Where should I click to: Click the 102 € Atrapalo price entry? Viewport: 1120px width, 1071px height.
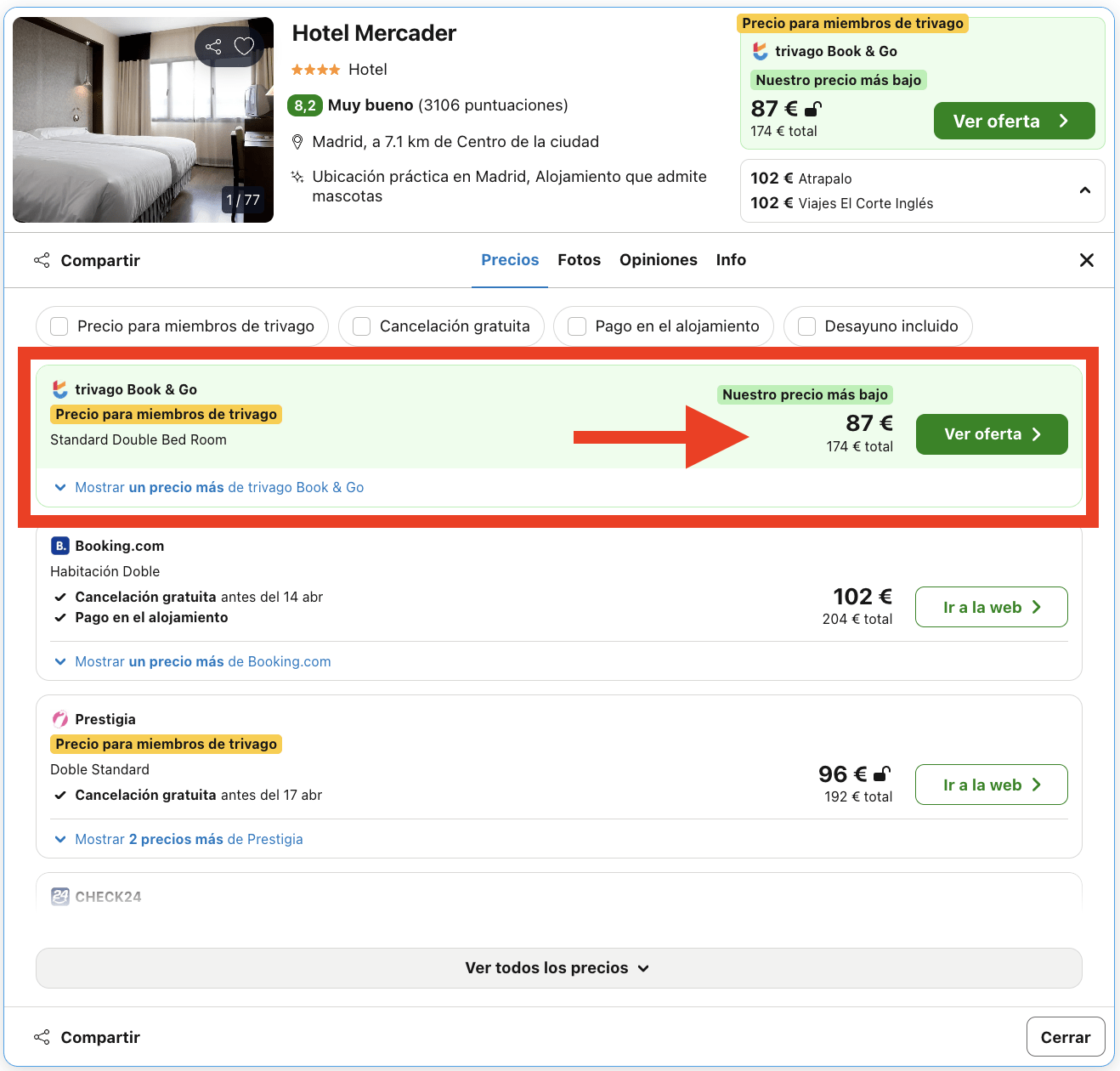[x=801, y=178]
